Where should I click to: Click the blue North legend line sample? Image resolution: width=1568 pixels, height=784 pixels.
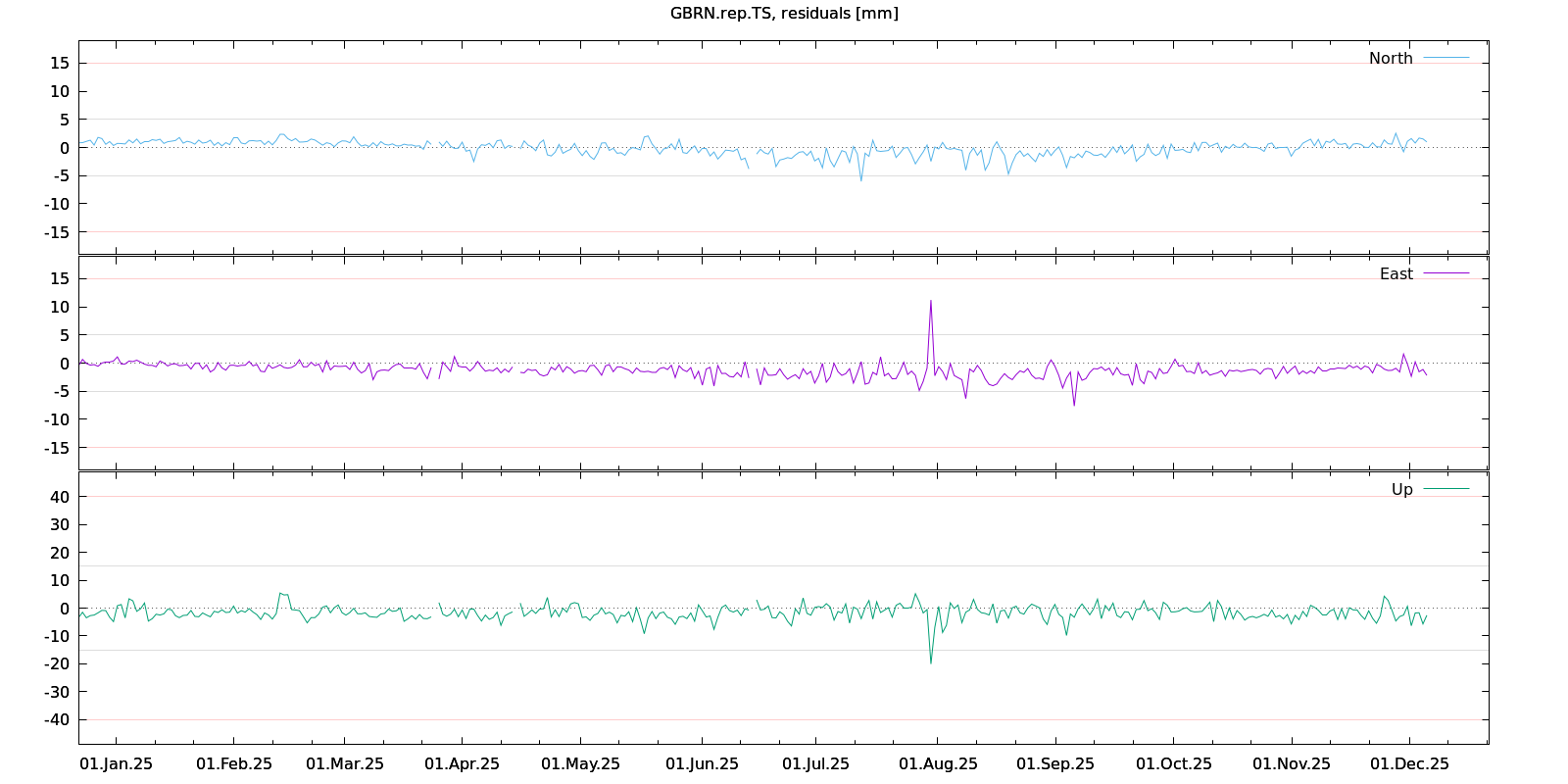click(x=1445, y=58)
